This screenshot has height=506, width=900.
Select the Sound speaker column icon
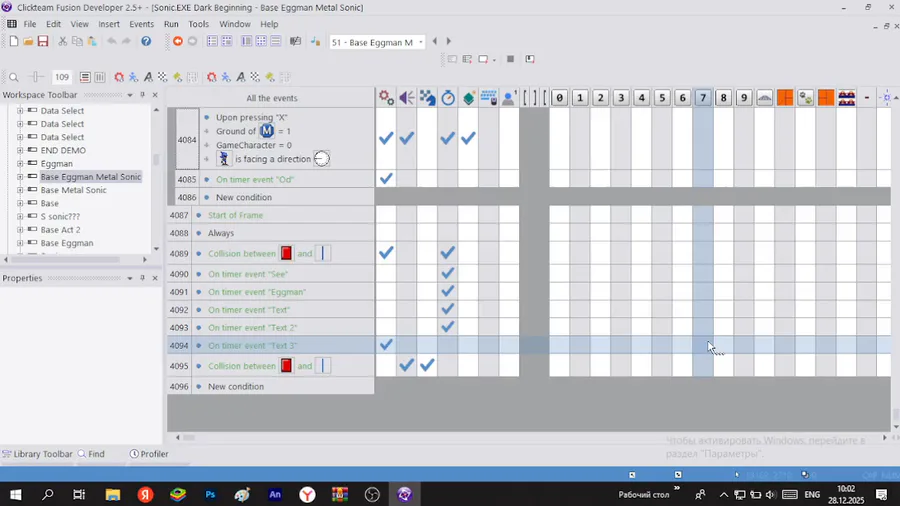click(407, 98)
